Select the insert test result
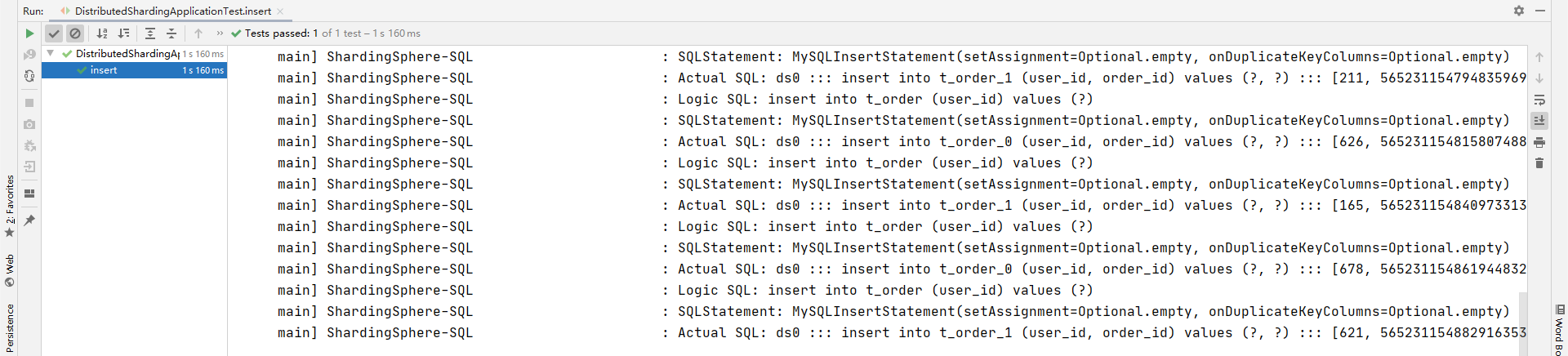The height and width of the screenshot is (356, 1568). [x=104, y=70]
